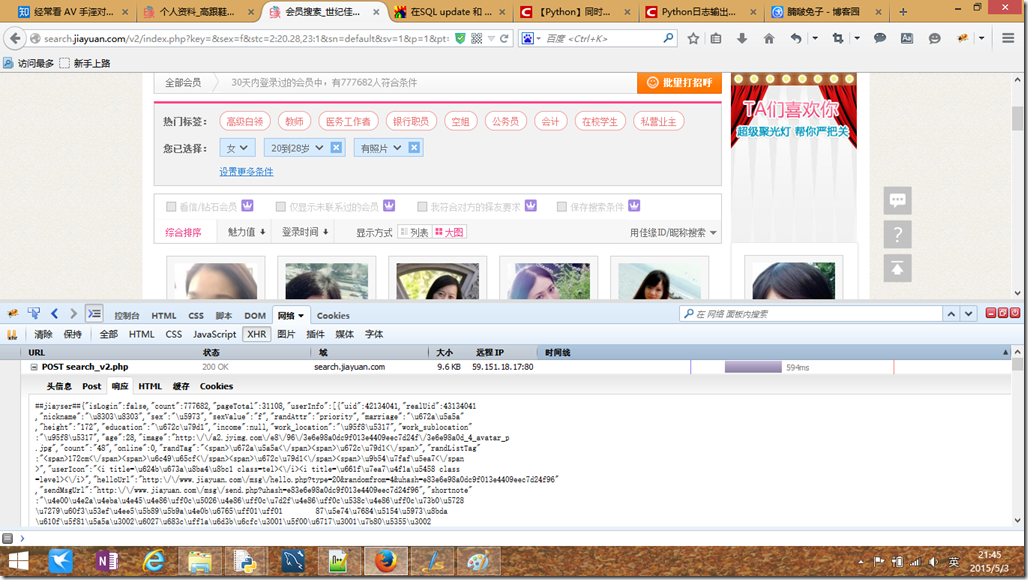Click the Firebug XHR break icon
The image size is (1028, 580).
click(12, 334)
